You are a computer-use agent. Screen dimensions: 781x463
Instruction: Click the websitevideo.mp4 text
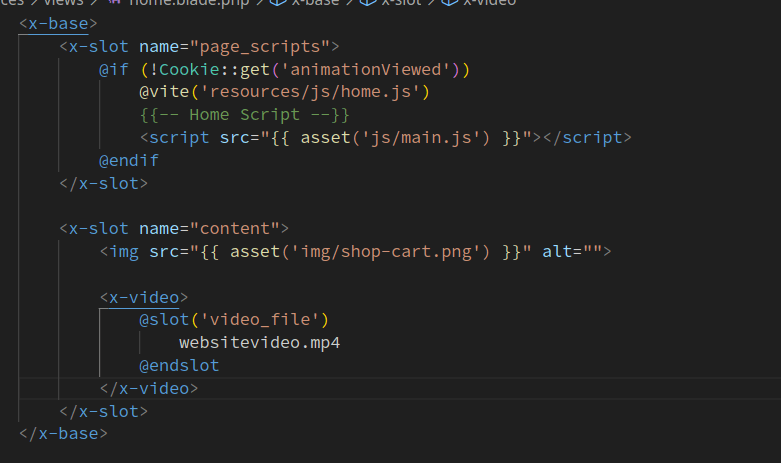click(x=261, y=343)
